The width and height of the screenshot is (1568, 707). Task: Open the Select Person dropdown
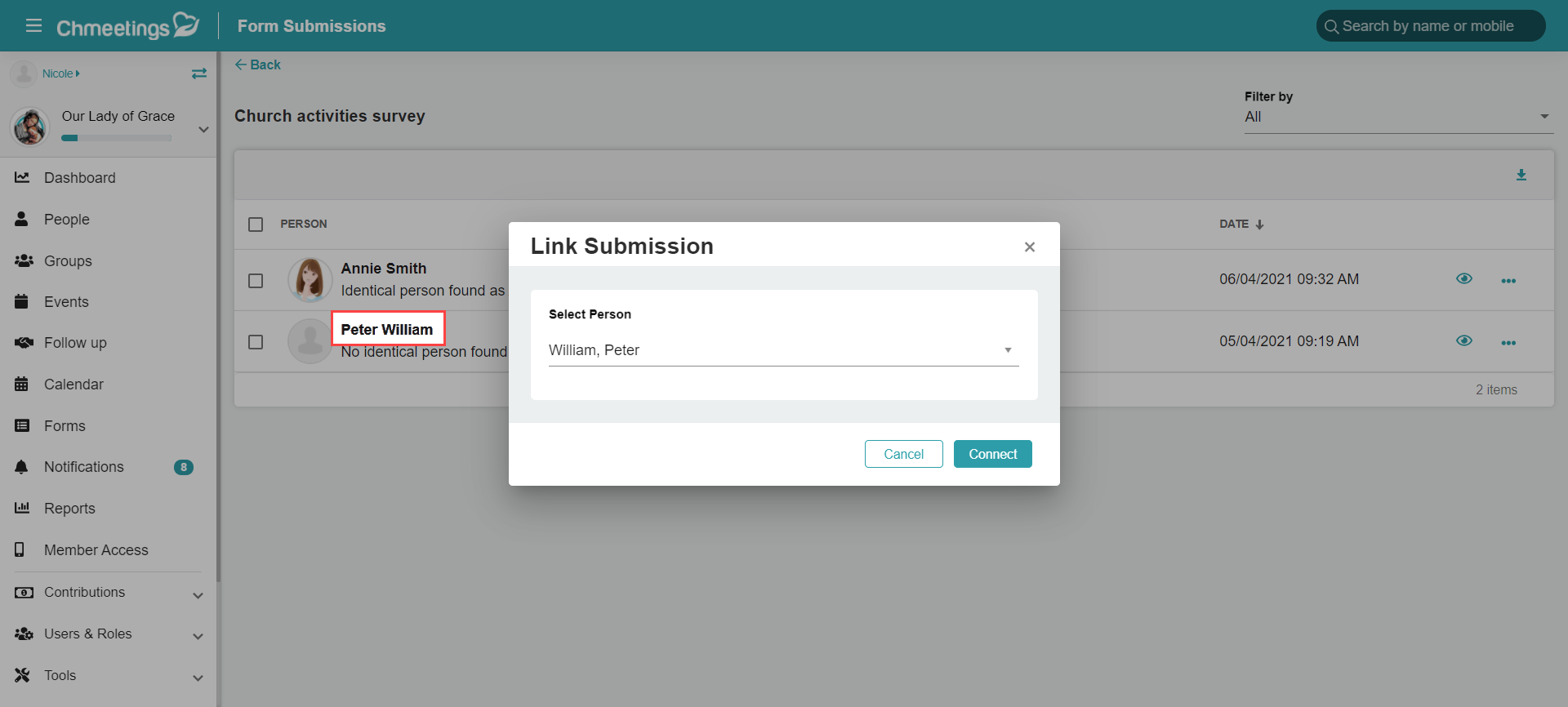tap(783, 350)
